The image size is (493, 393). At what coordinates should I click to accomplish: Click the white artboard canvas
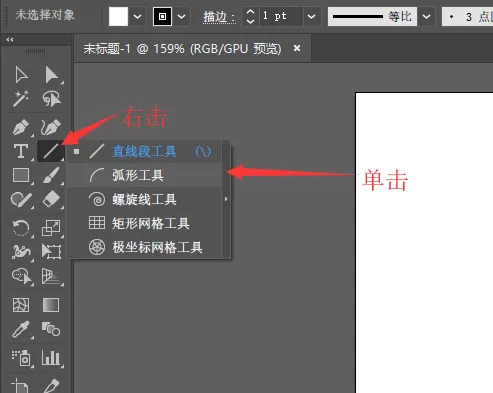click(424, 243)
